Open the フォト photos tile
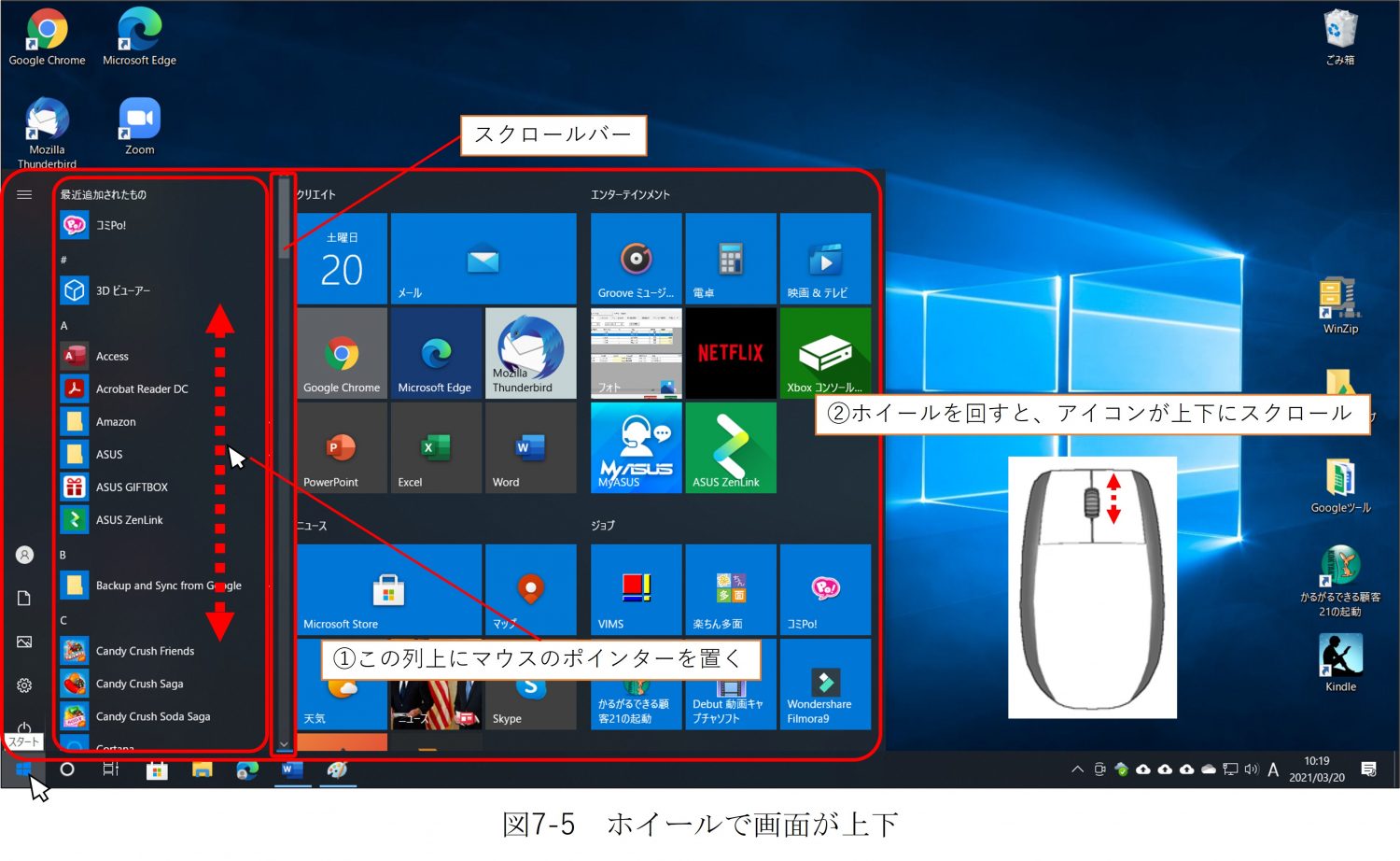Screen dimensions: 1400x861 coord(636,353)
